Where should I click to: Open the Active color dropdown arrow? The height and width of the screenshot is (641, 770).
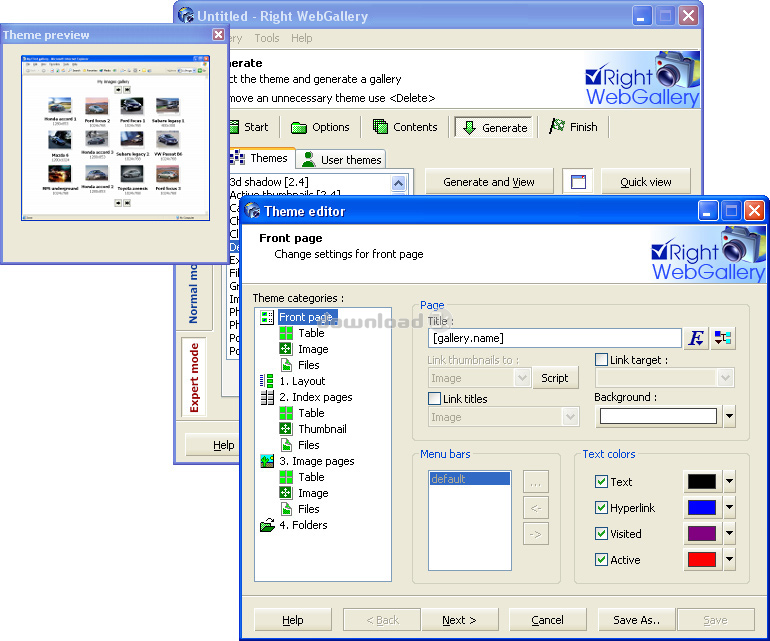pos(729,560)
